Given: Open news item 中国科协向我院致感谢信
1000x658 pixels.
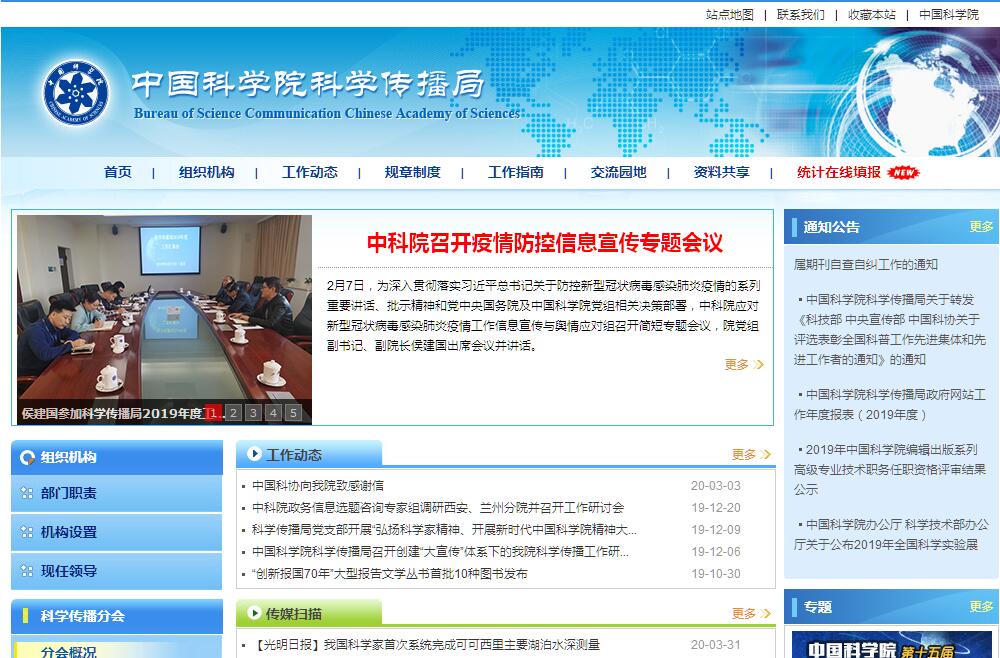Looking at the screenshot, I should (x=318, y=486).
